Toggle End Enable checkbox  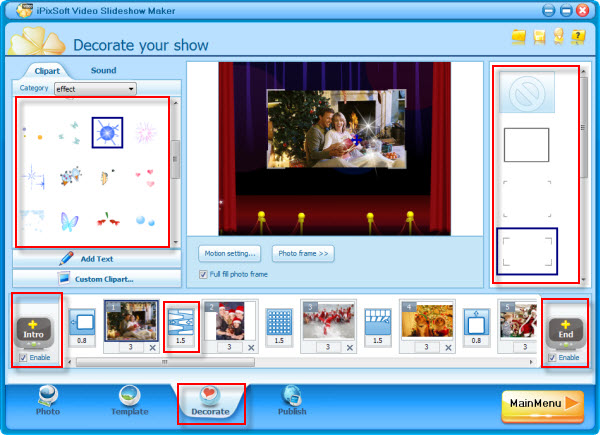pyautogui.click(x=552, y=357)
